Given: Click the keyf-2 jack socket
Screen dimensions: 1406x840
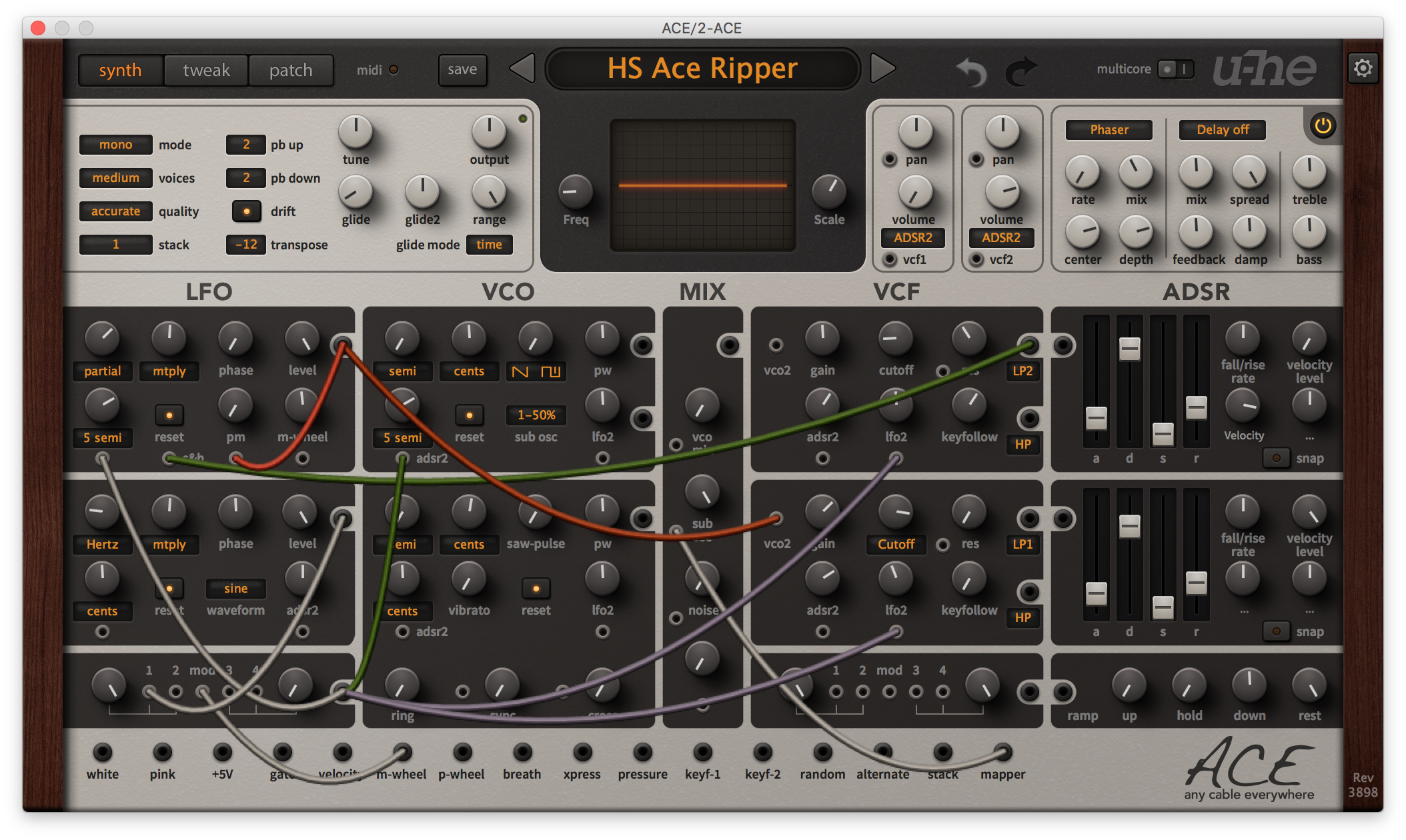Looking at the screenshot, I should coord(762,752).
